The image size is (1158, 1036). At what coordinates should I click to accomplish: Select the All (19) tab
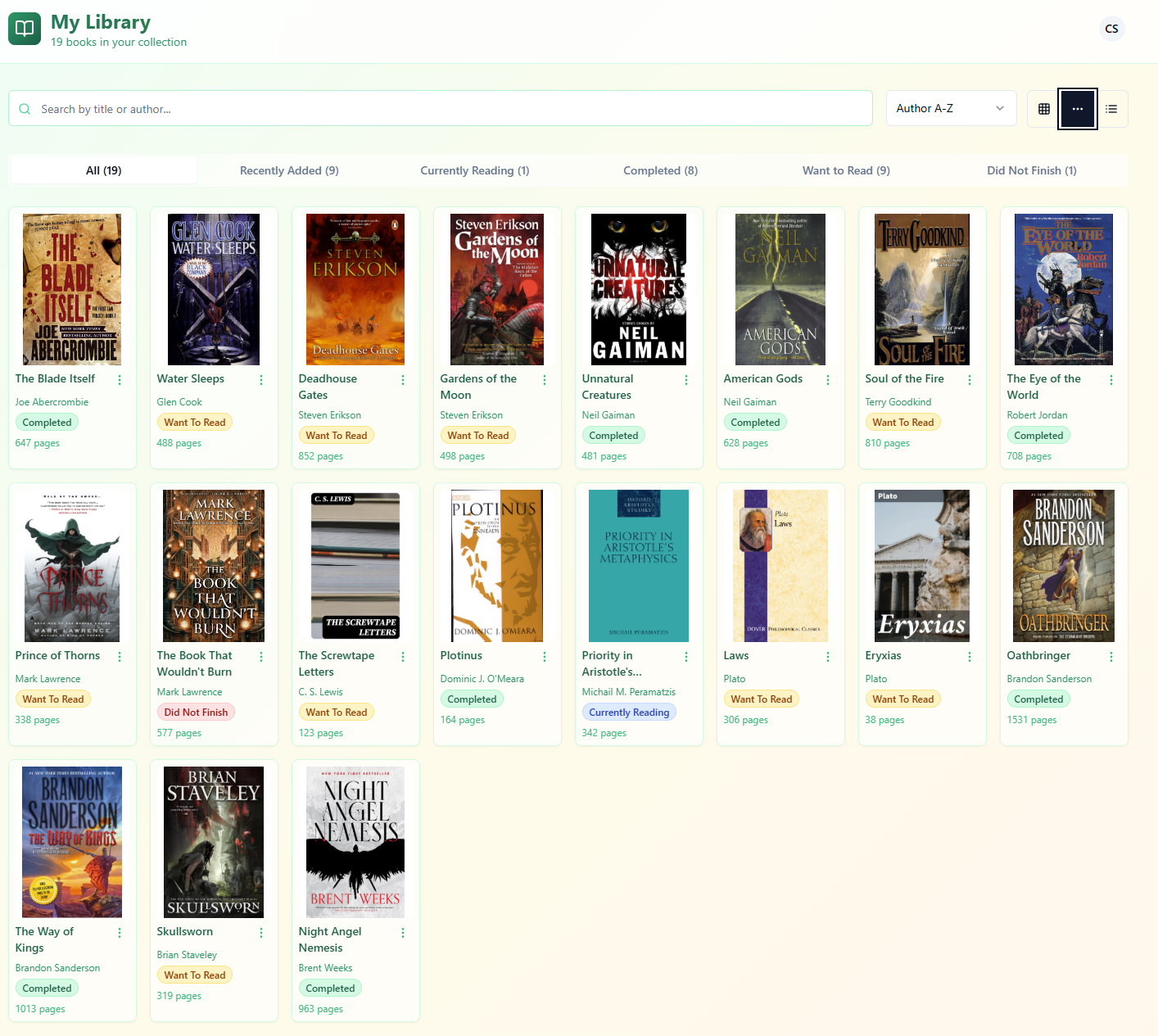(x=104, y=170)
